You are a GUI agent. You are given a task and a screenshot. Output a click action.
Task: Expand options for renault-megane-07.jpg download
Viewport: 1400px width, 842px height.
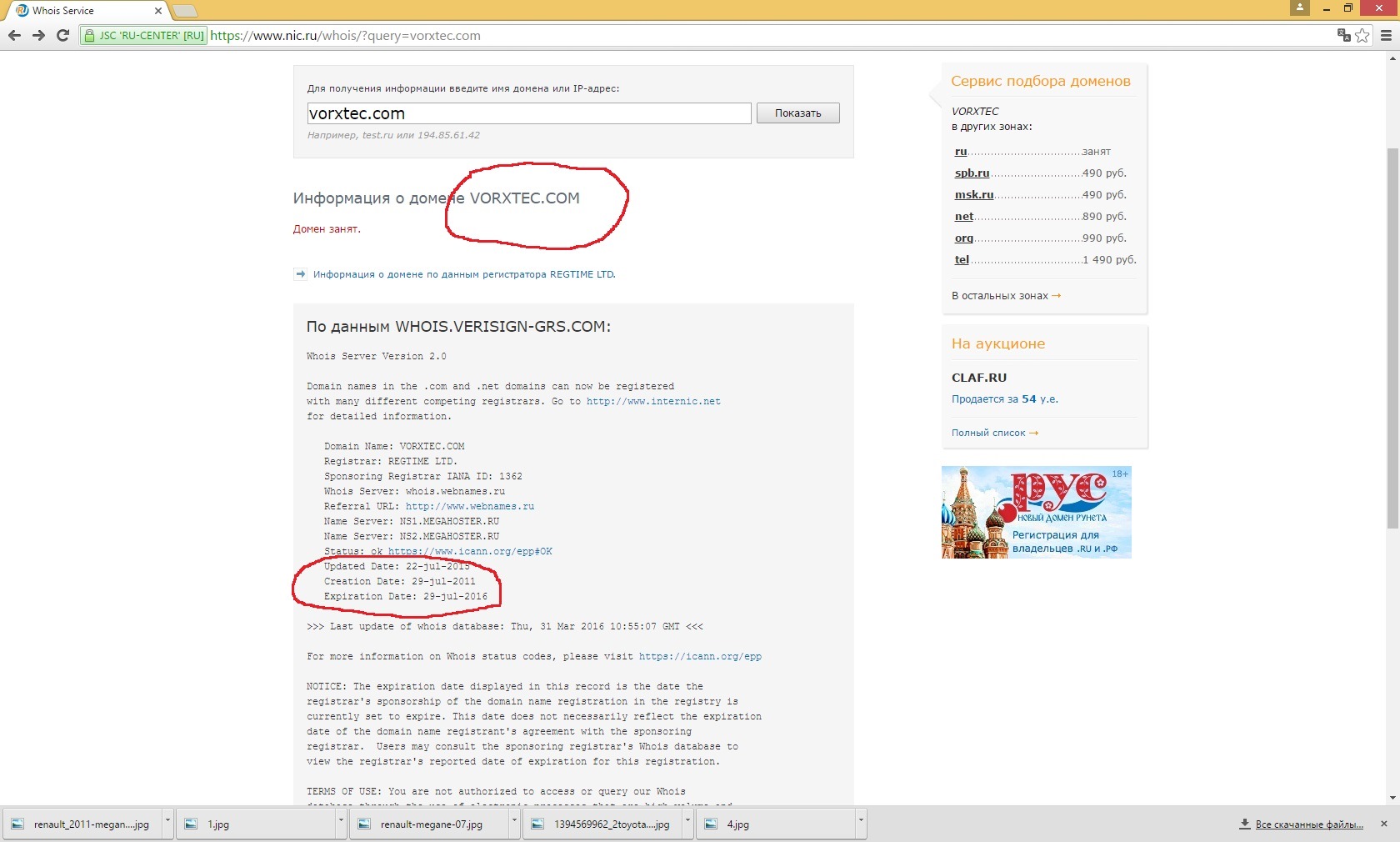click(x=514, y=823)
